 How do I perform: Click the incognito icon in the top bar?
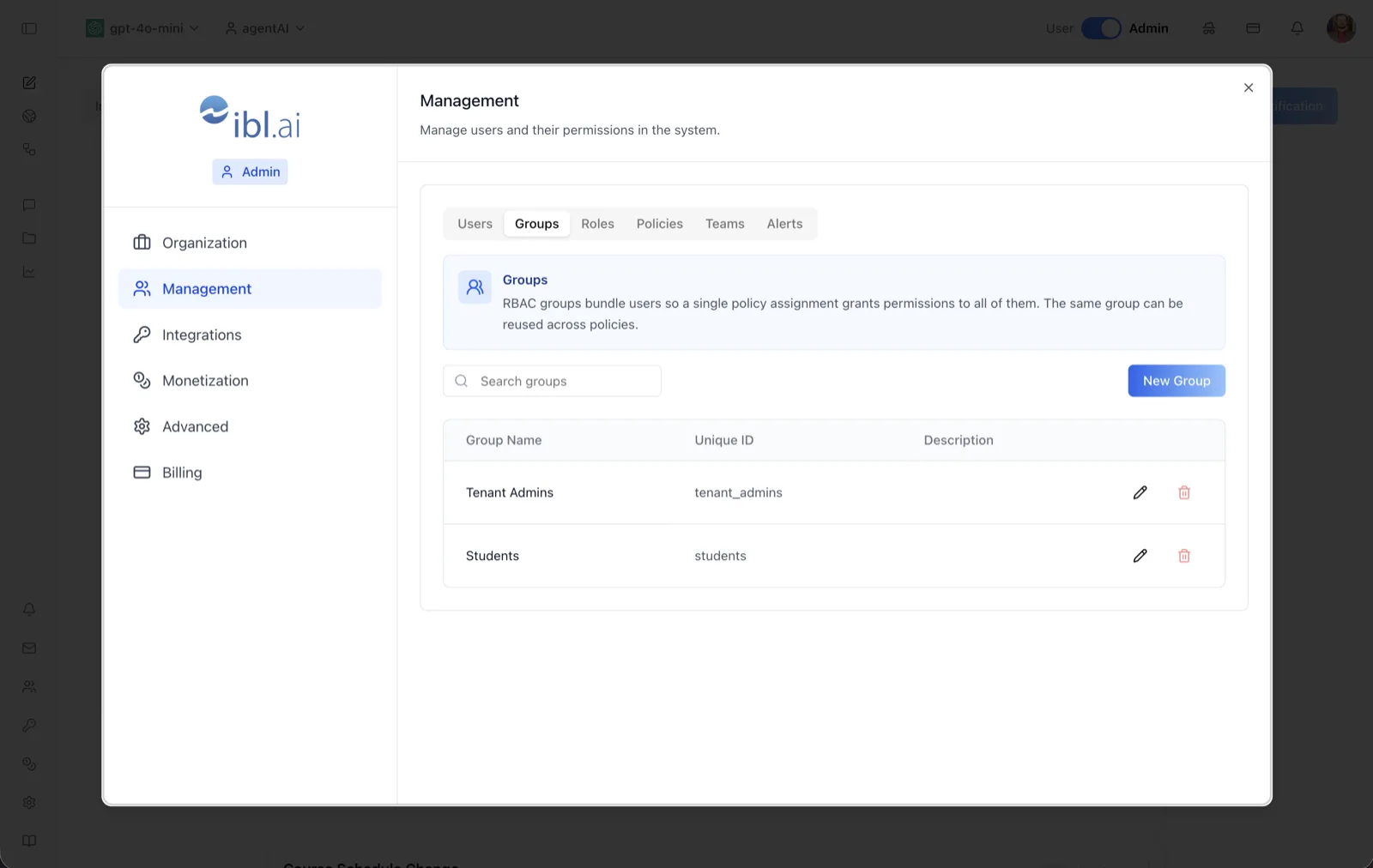pos(1209,28)
